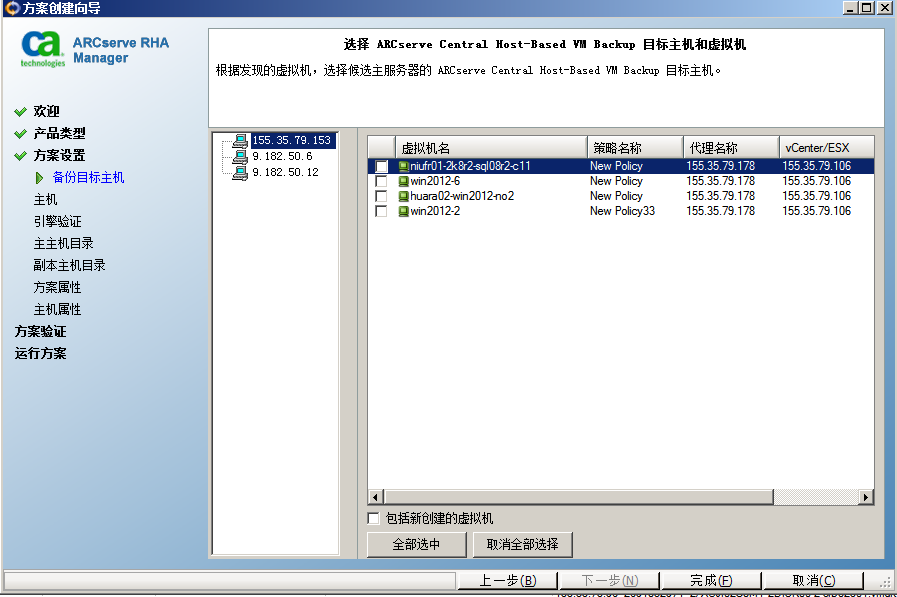Click proxy 155.35.79.178 in huara02 row

(x=721, y=196)
